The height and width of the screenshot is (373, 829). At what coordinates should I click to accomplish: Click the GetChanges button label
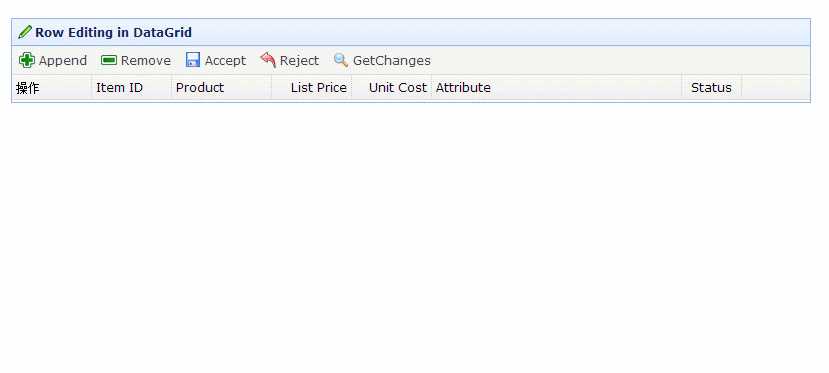point(392,61)
